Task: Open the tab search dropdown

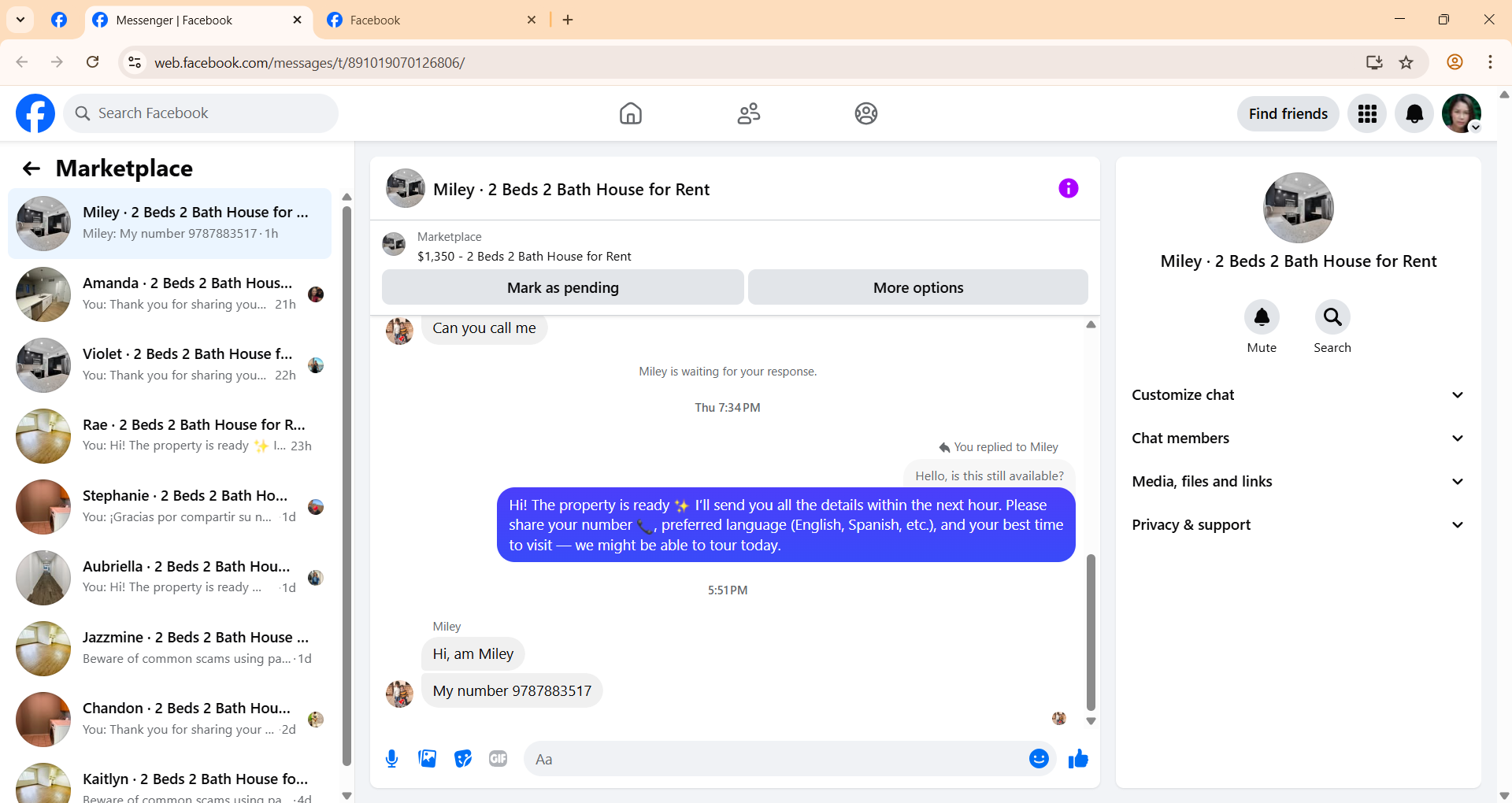Action: 20,20
